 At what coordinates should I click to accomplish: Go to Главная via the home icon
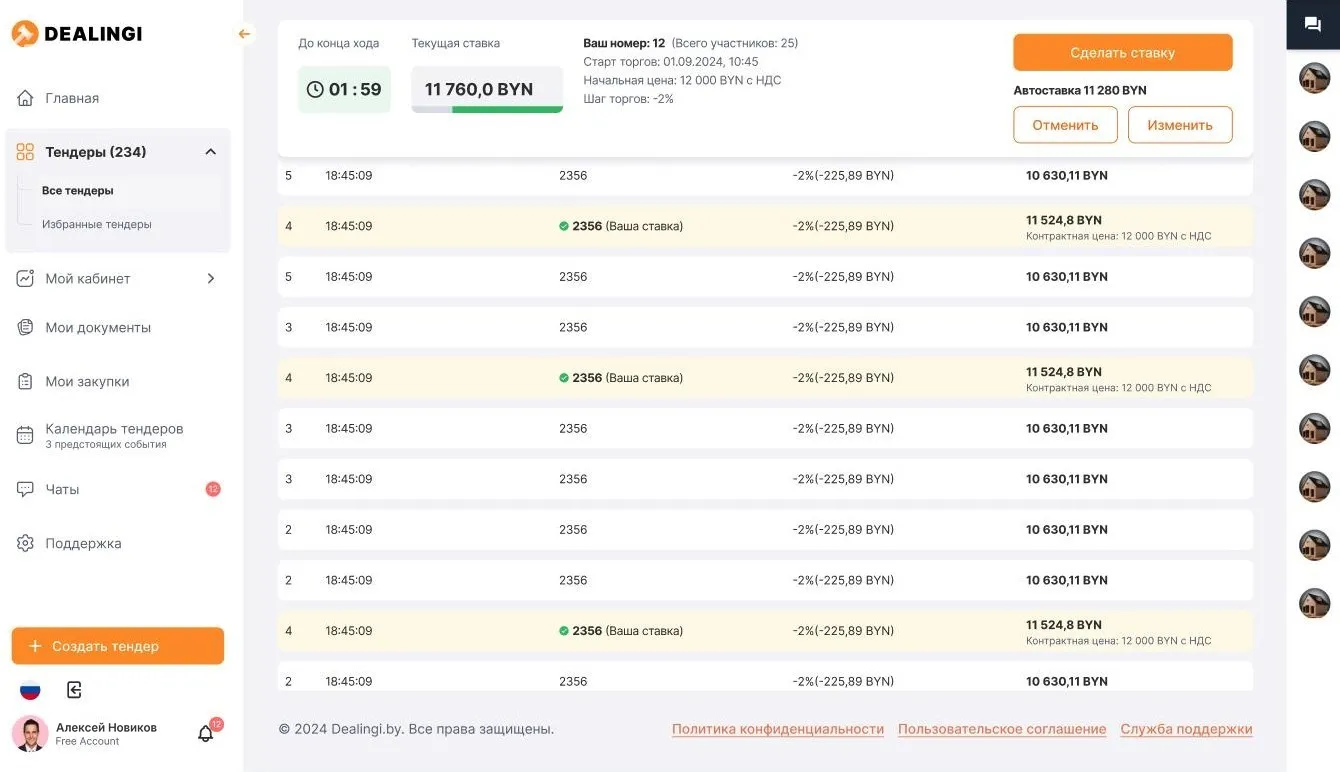26,98
